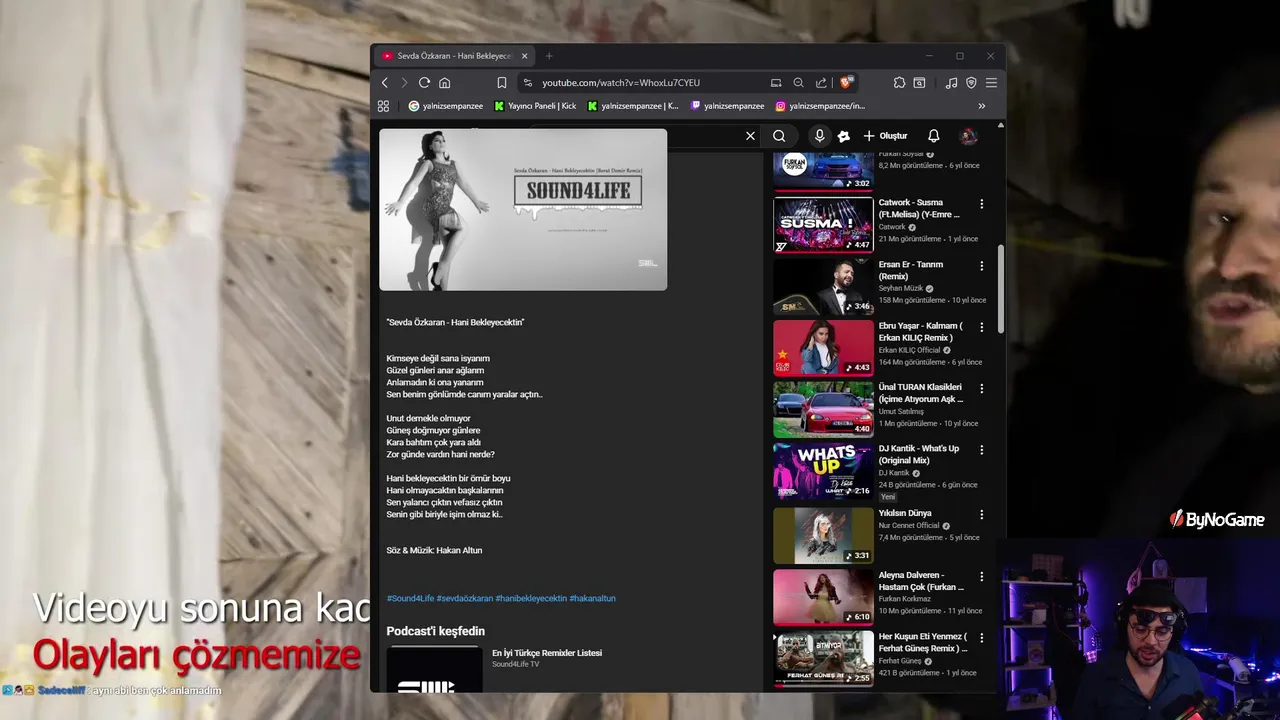Open Her Kuşun Eti Yenmez title
This screenshot has width=1280, height=720.
[x=923, y=642]
